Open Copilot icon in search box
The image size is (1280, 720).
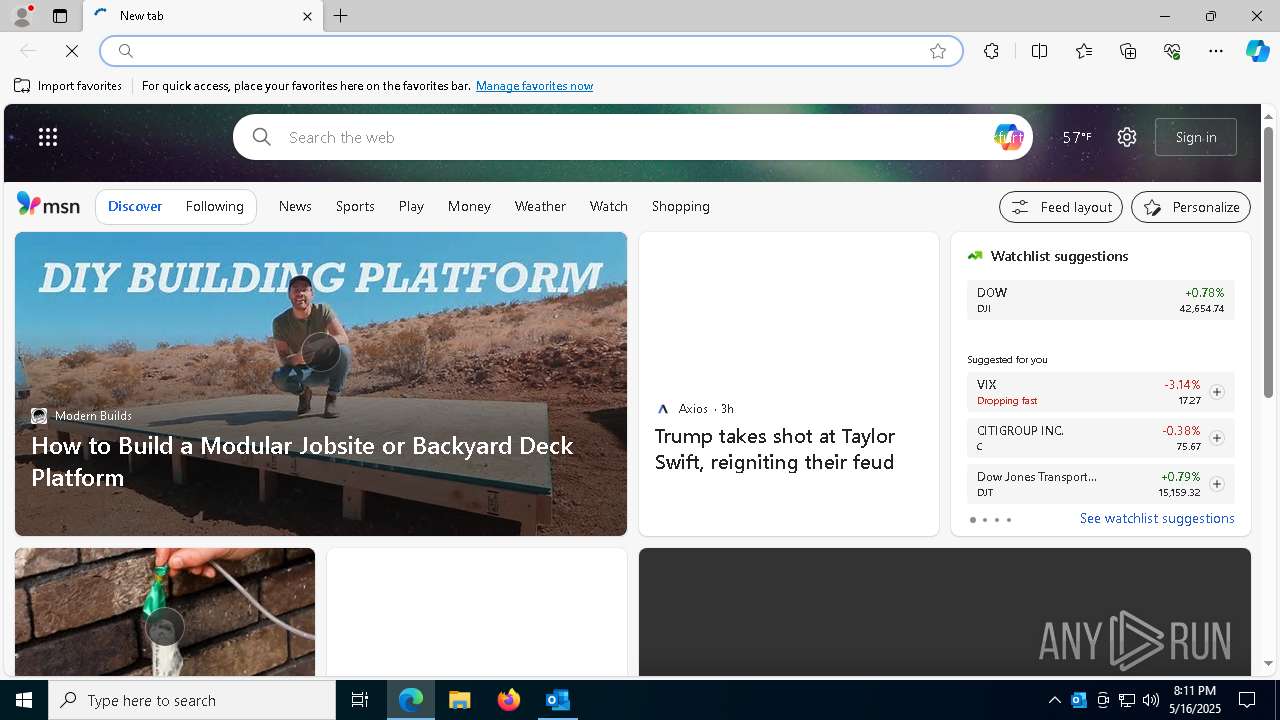1008,137
